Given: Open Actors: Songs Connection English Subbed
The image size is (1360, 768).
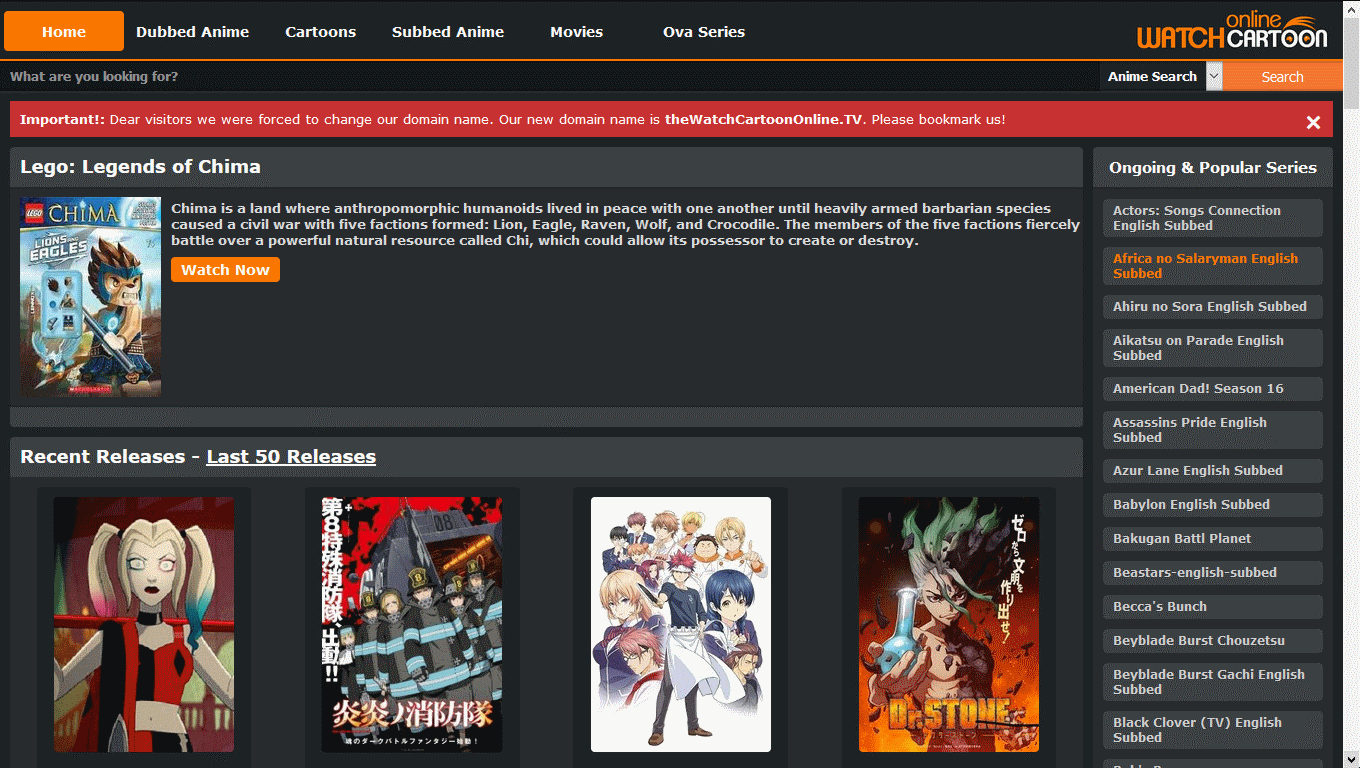Looking at the screenshot, I should [1213, 218].
